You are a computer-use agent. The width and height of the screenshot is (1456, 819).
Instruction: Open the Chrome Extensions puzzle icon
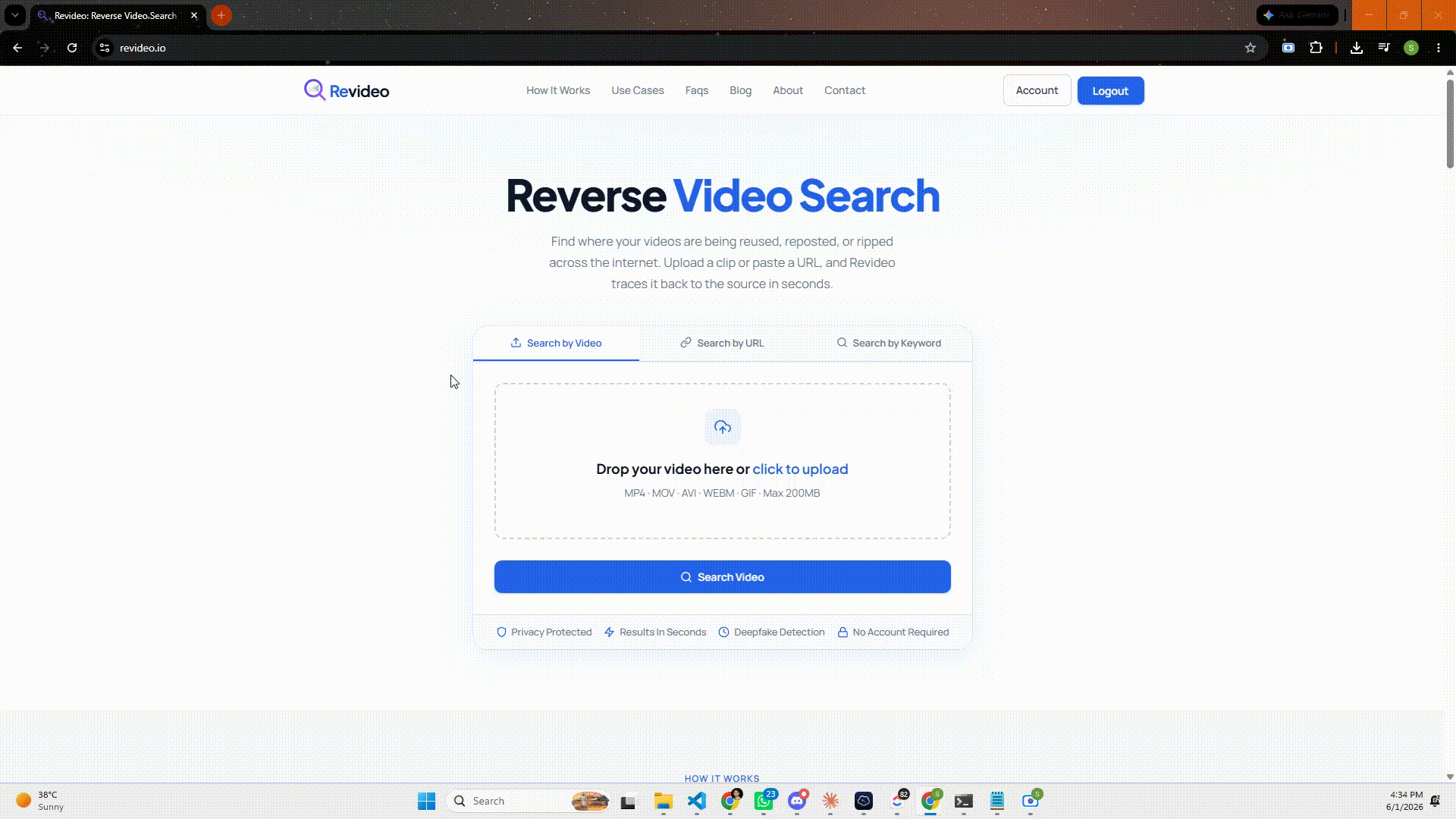(1316, 48)
